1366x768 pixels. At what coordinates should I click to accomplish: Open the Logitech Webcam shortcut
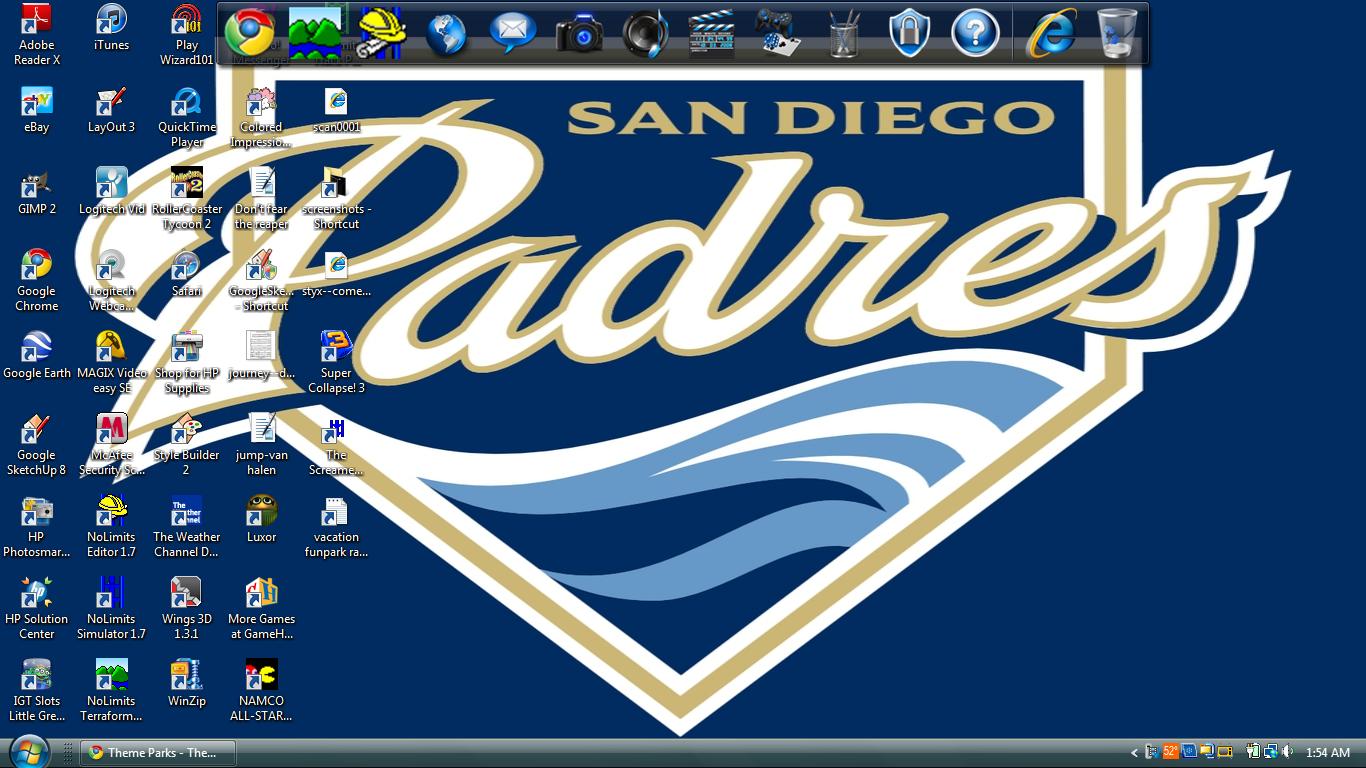(111, 281)
